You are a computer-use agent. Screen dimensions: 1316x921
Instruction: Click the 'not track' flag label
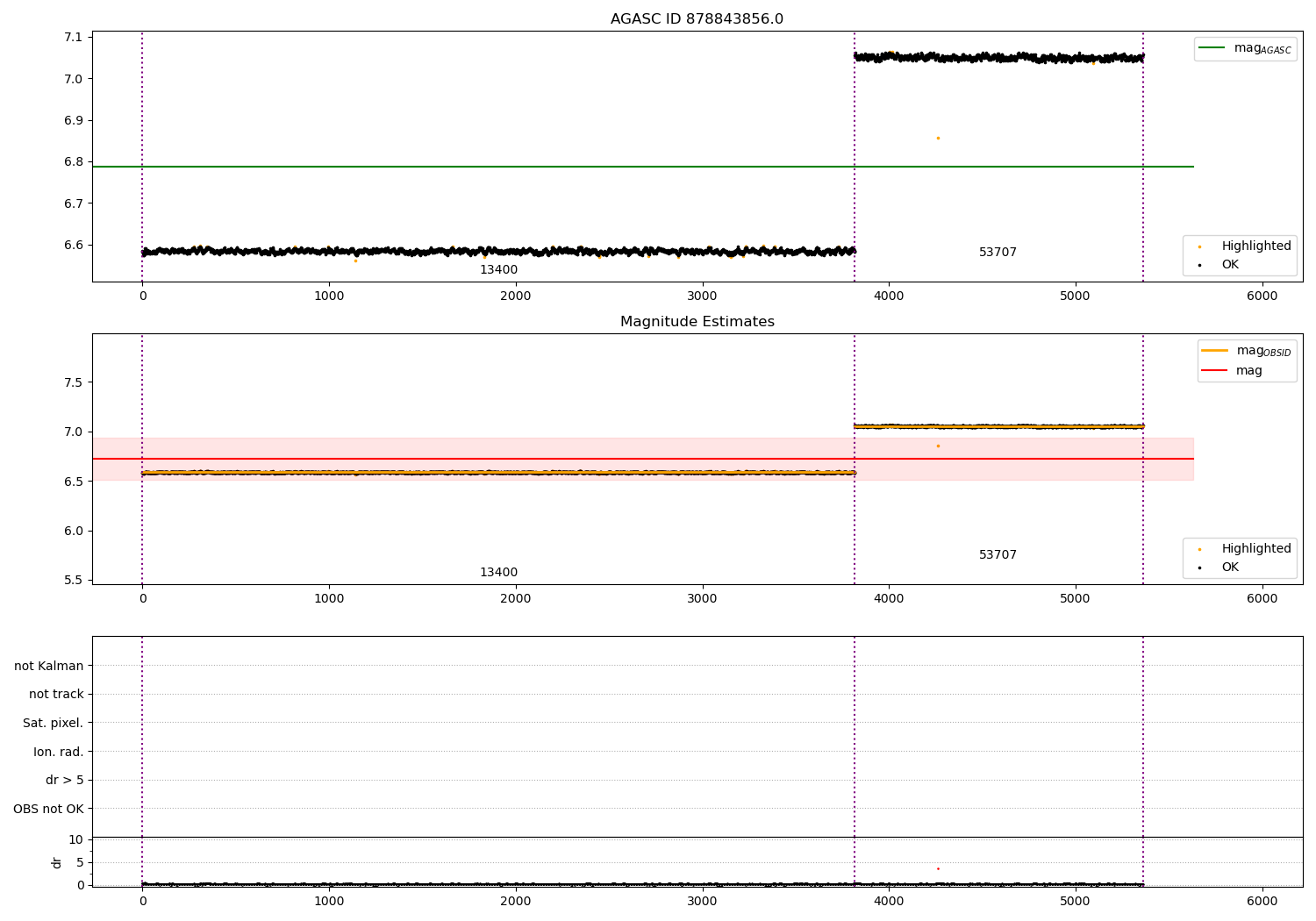coord(56,695)
